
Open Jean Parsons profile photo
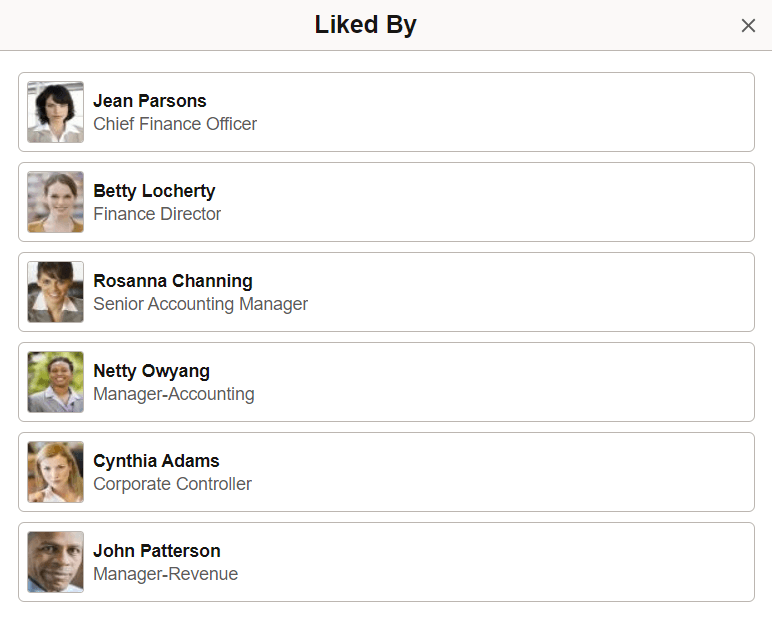tap(56, 112)
